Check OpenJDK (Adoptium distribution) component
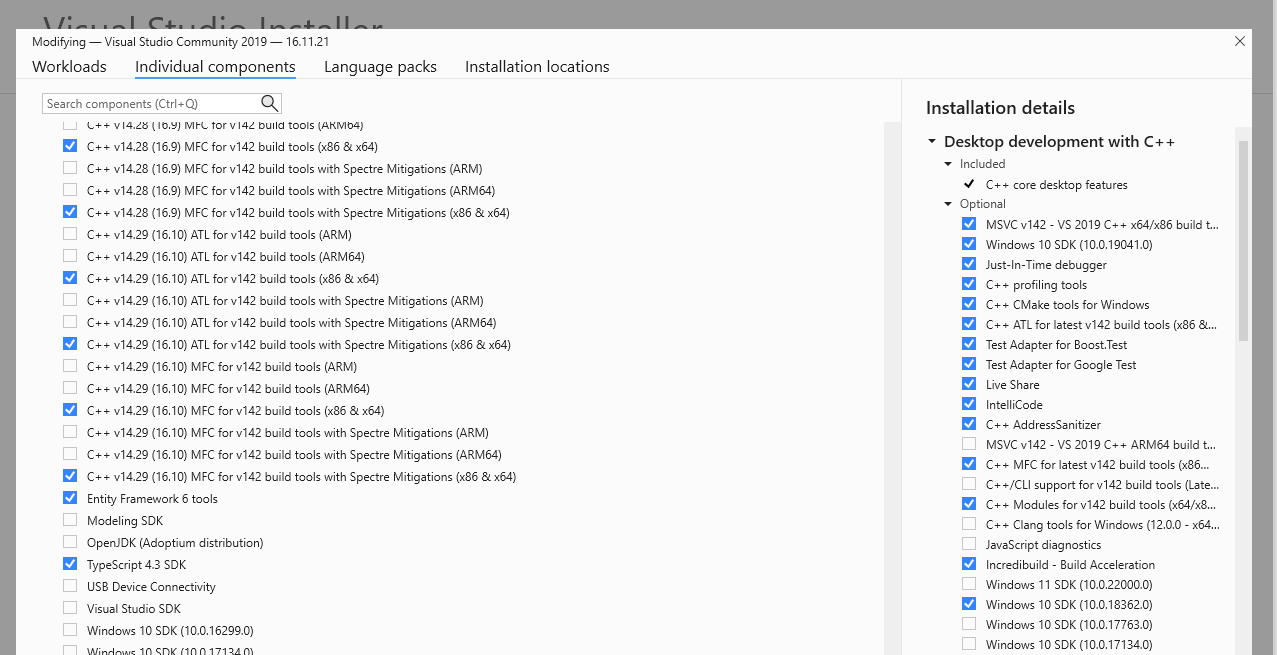This screenshot has width=1277, height=655. (70, 543)
